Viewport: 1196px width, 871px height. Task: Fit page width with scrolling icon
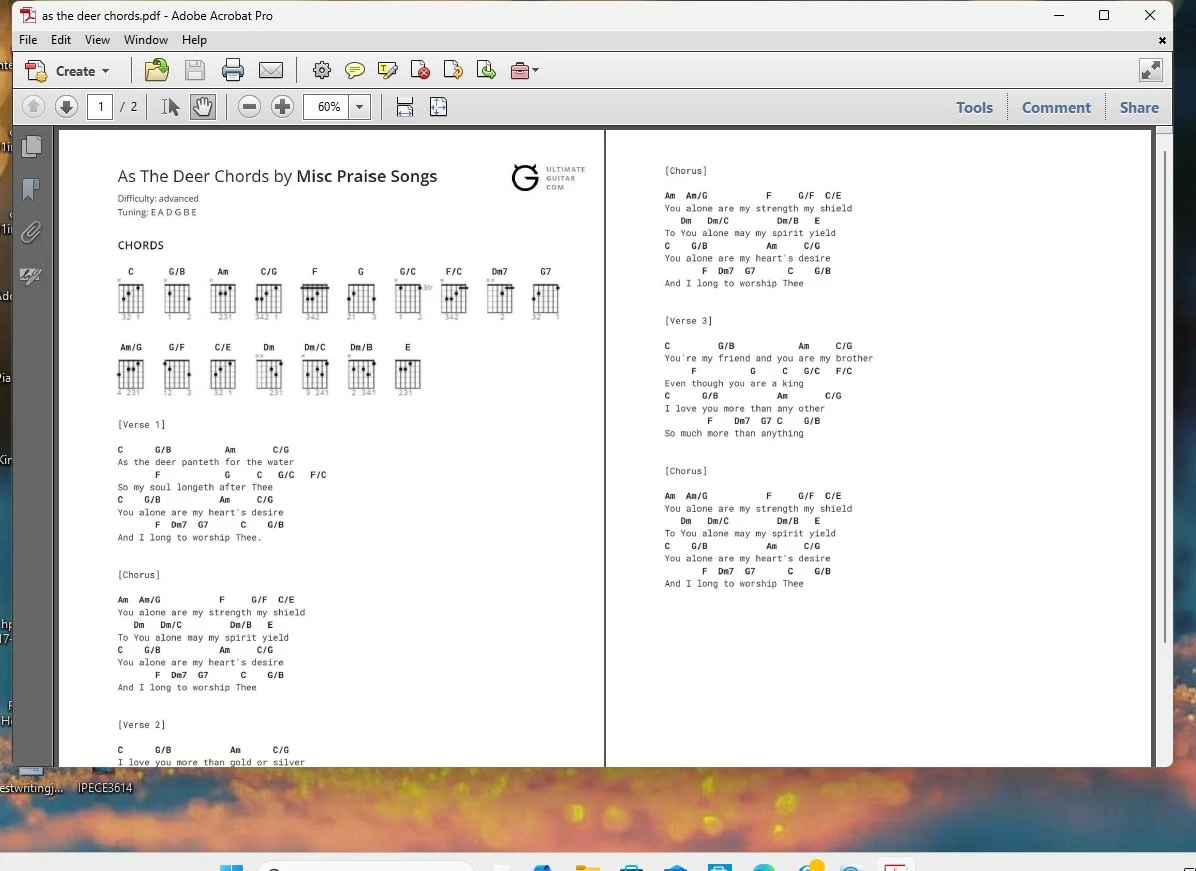[404, 107]
